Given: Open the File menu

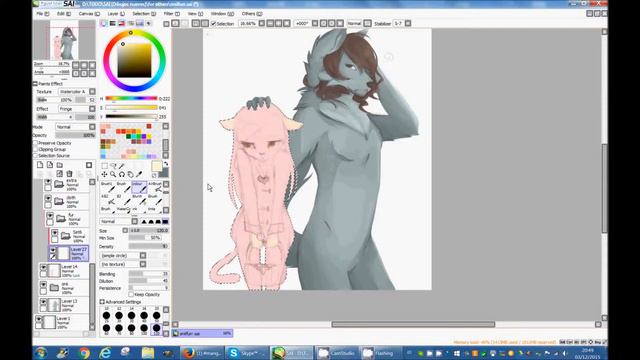Looking at the screenshot, I should pos(42,13).
